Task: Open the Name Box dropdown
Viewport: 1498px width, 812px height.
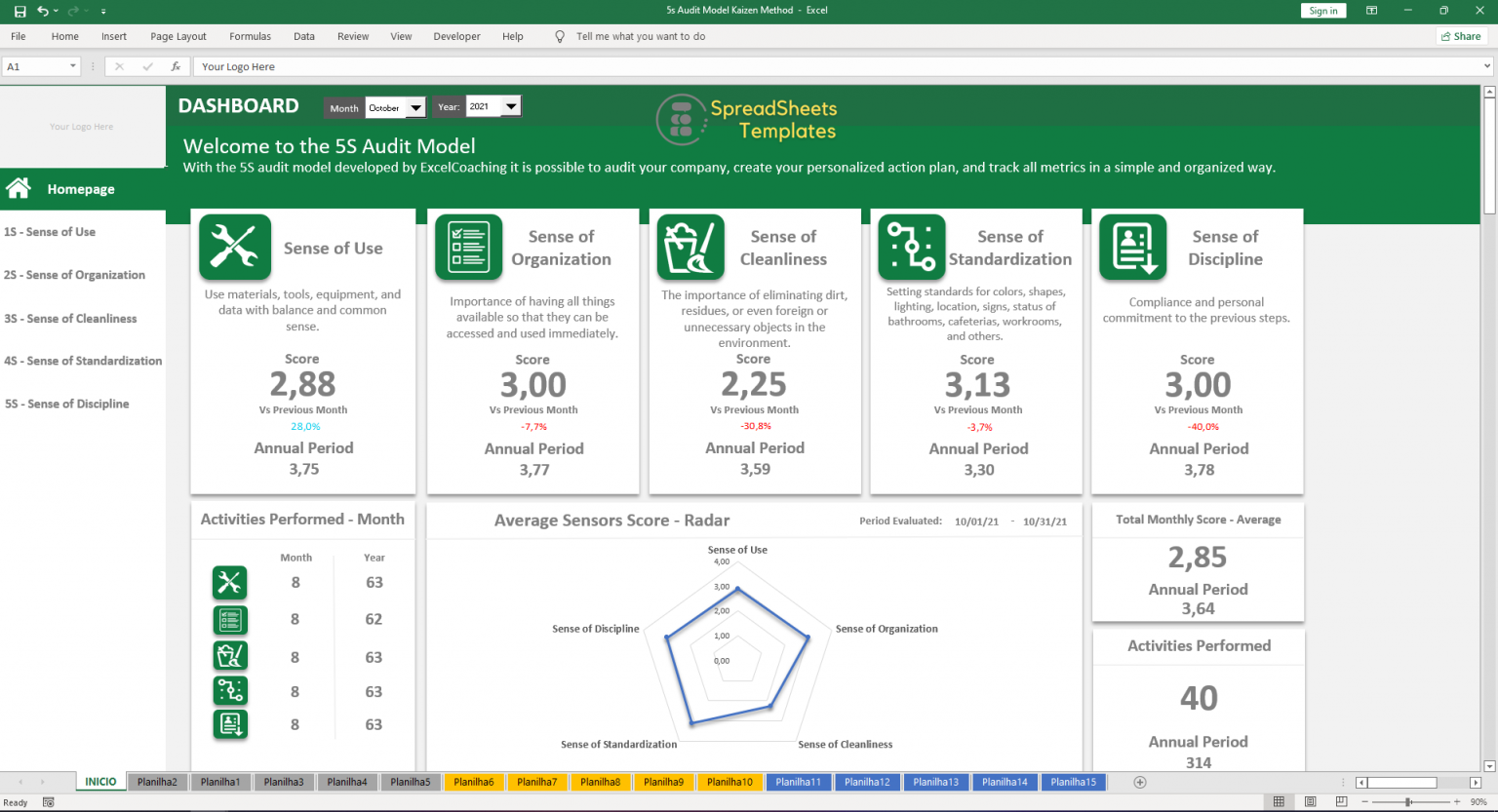Action: [70, 65]
